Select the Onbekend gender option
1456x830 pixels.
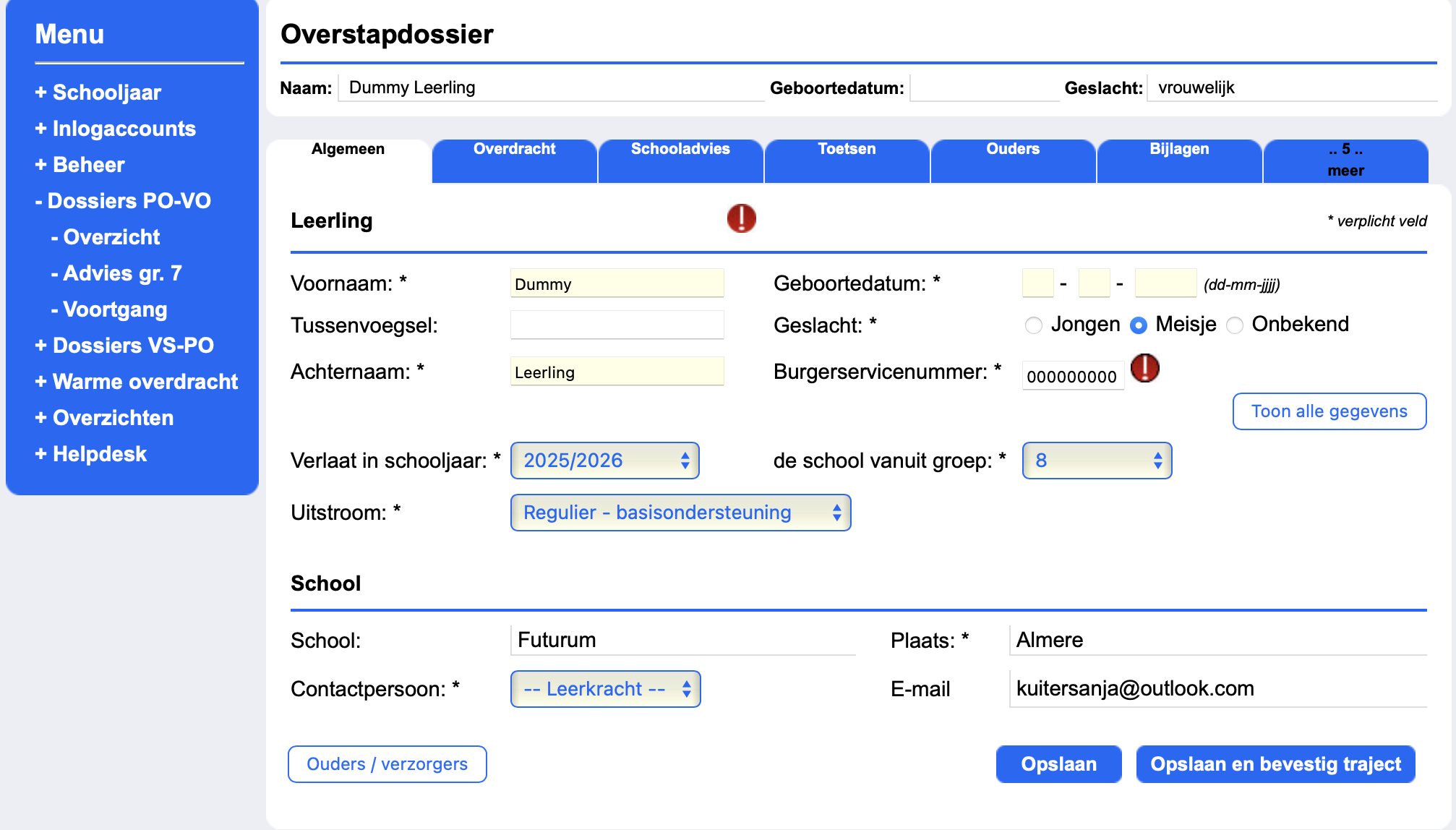tap(1235, 325)
